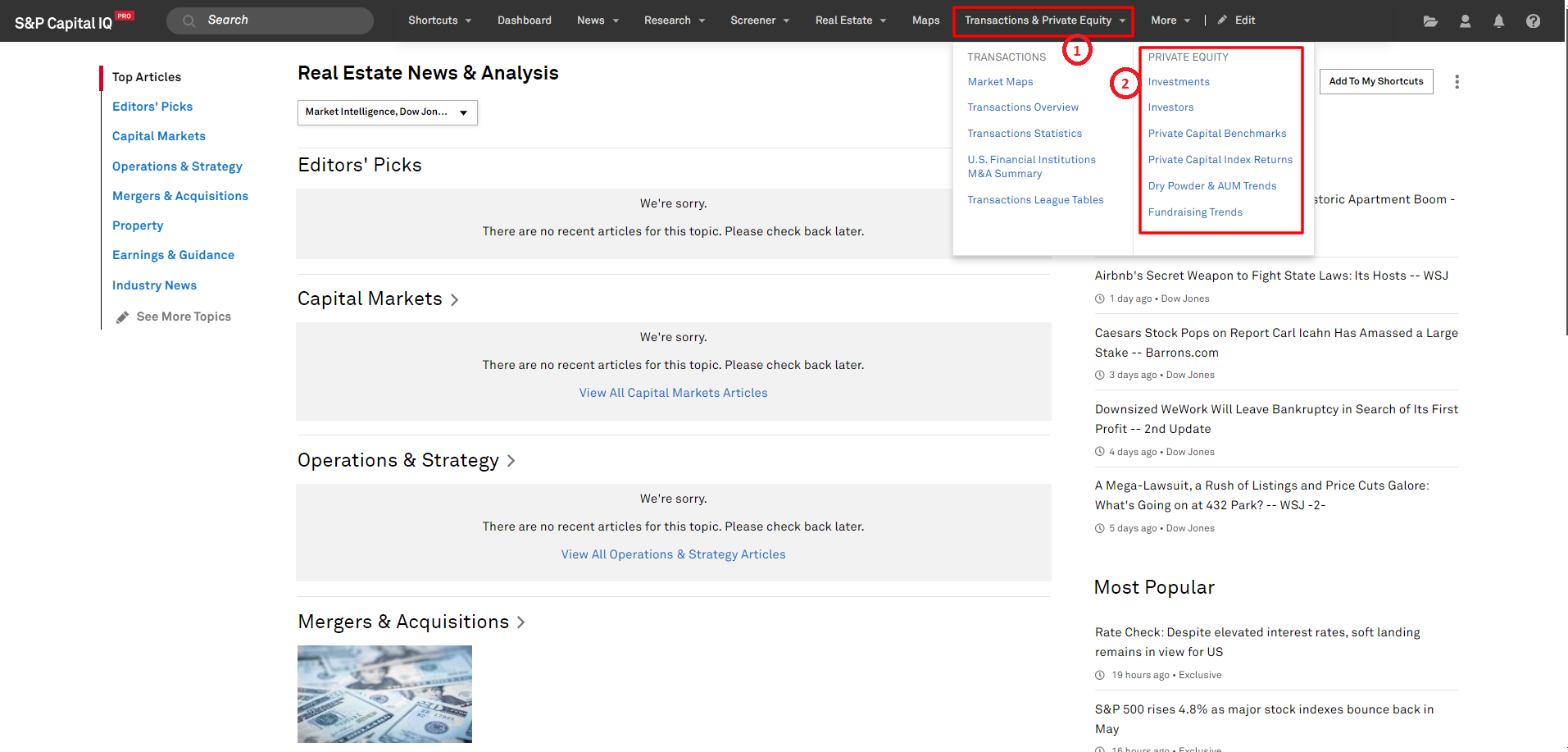Expand the Research dropdown menu
The image size is (1568, 752).
pos(675,21)
